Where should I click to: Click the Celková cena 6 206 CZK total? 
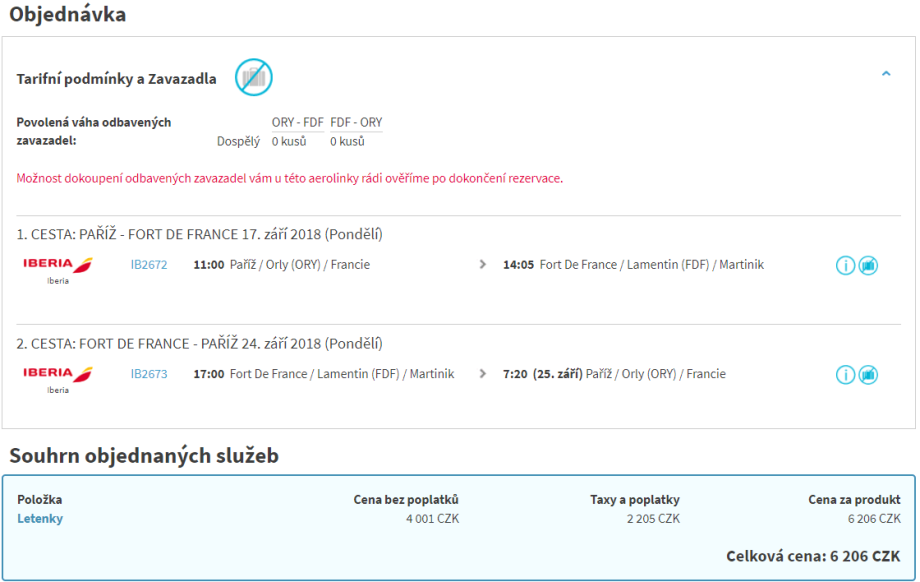click(x=813, y=555)
